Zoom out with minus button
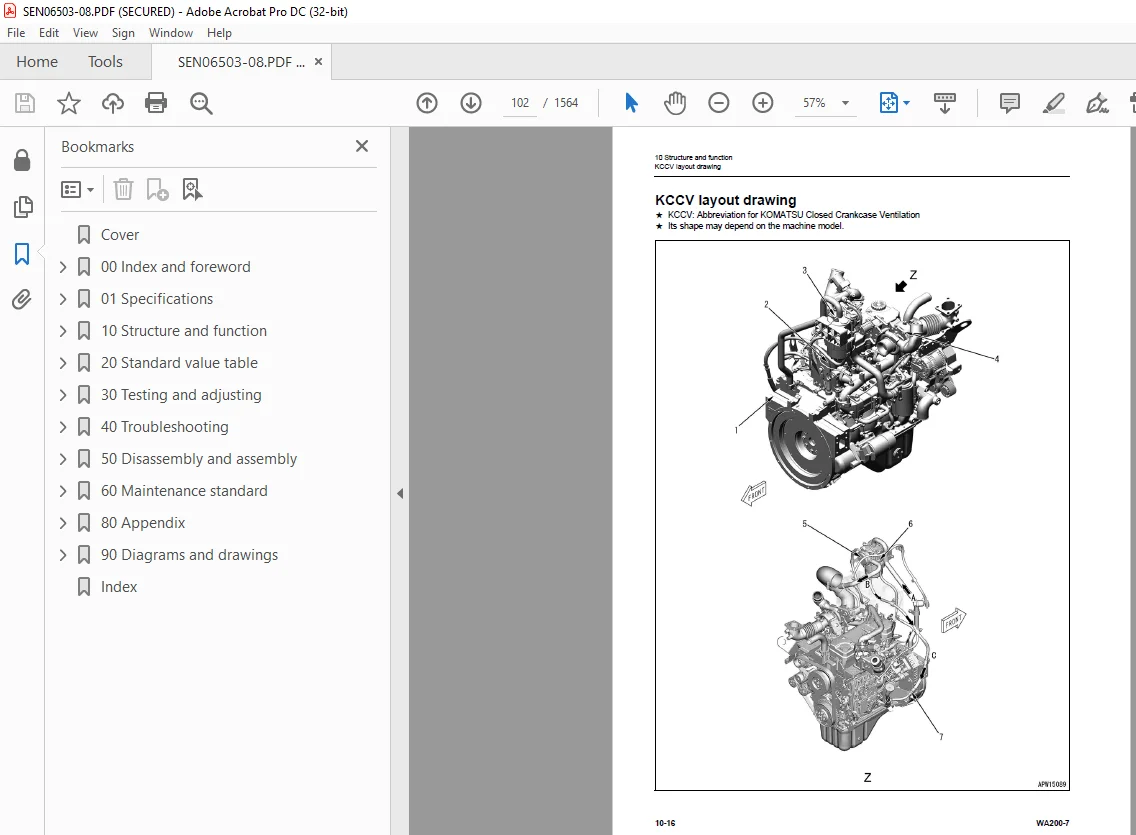The width and height of the screenshot is (1136, 835). 719,103
